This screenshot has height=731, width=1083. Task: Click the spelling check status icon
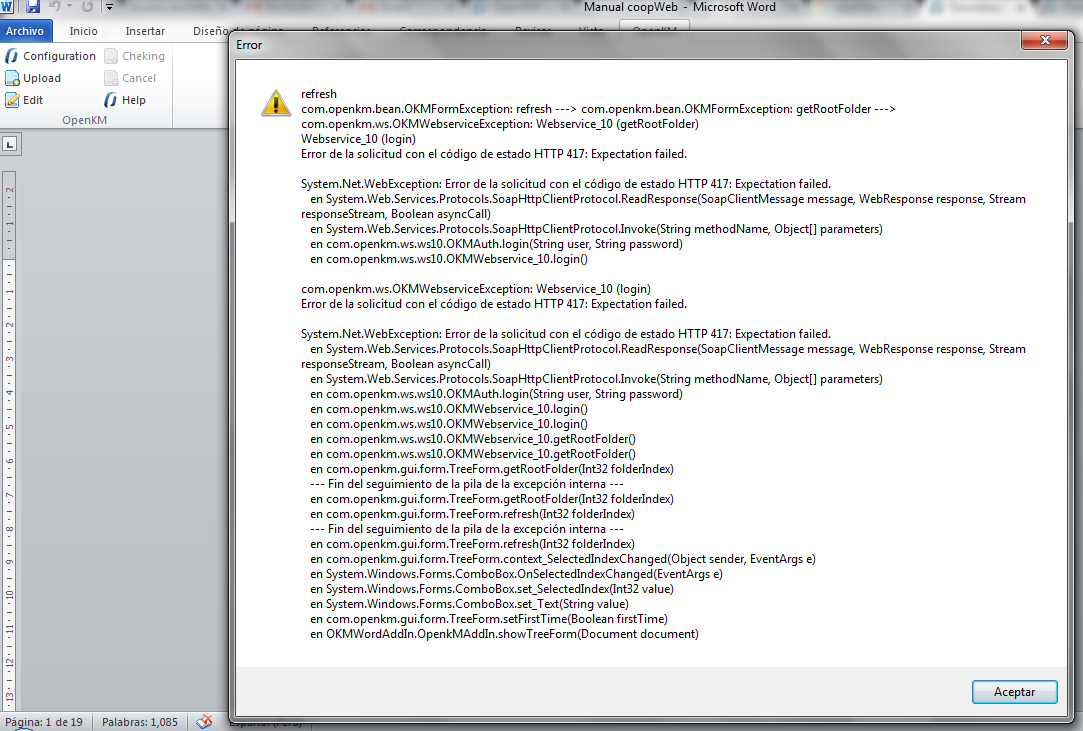(x=204, y=721)
